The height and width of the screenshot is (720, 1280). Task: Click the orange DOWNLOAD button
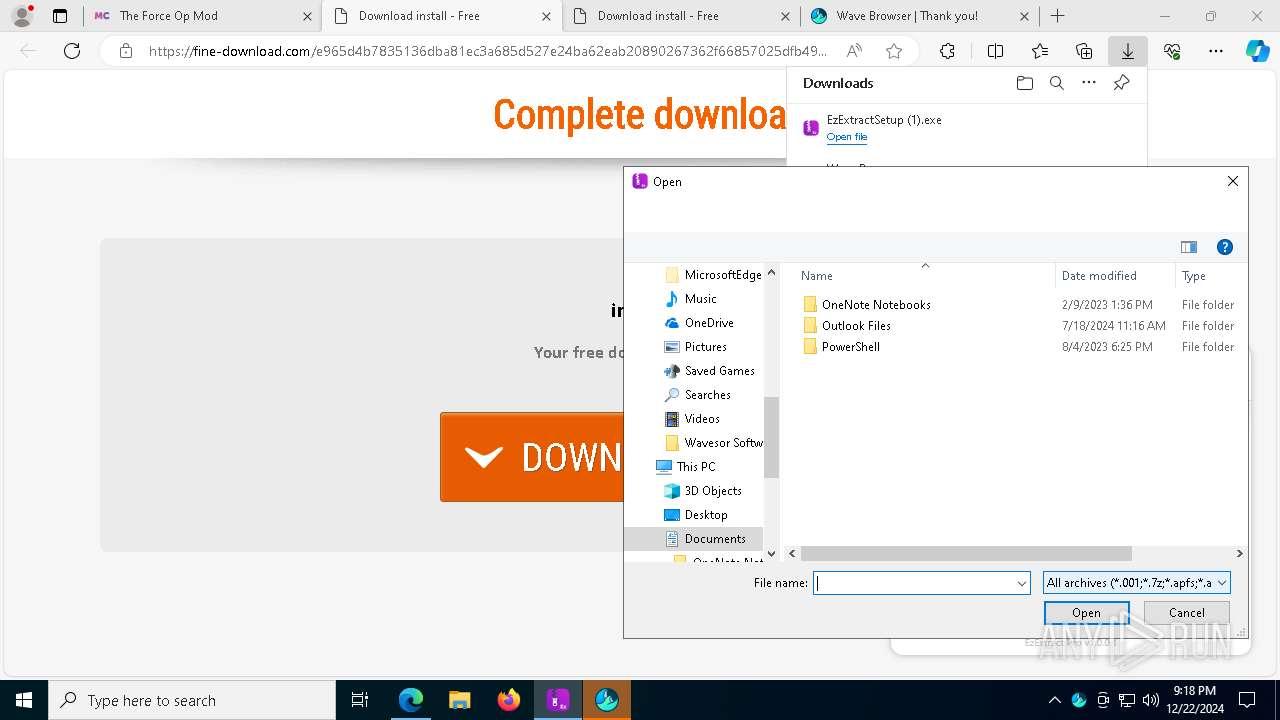tap(532, 457)
